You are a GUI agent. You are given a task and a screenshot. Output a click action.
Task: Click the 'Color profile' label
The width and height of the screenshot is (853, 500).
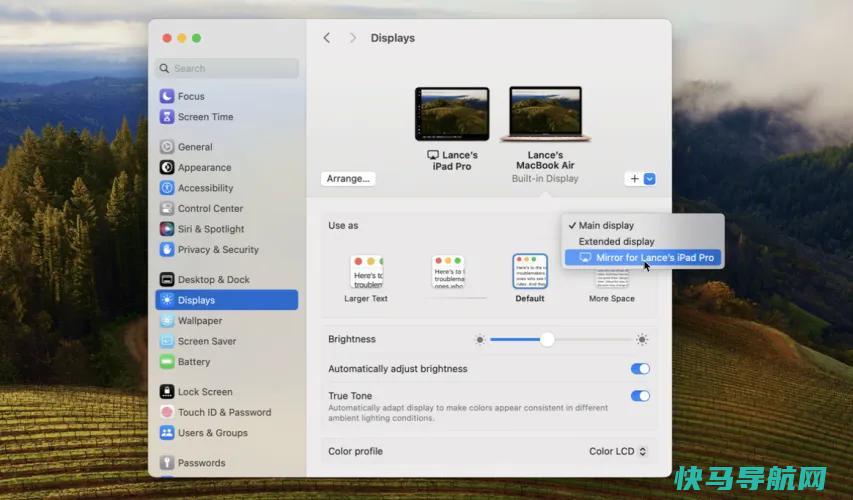(x=355, y=451)
